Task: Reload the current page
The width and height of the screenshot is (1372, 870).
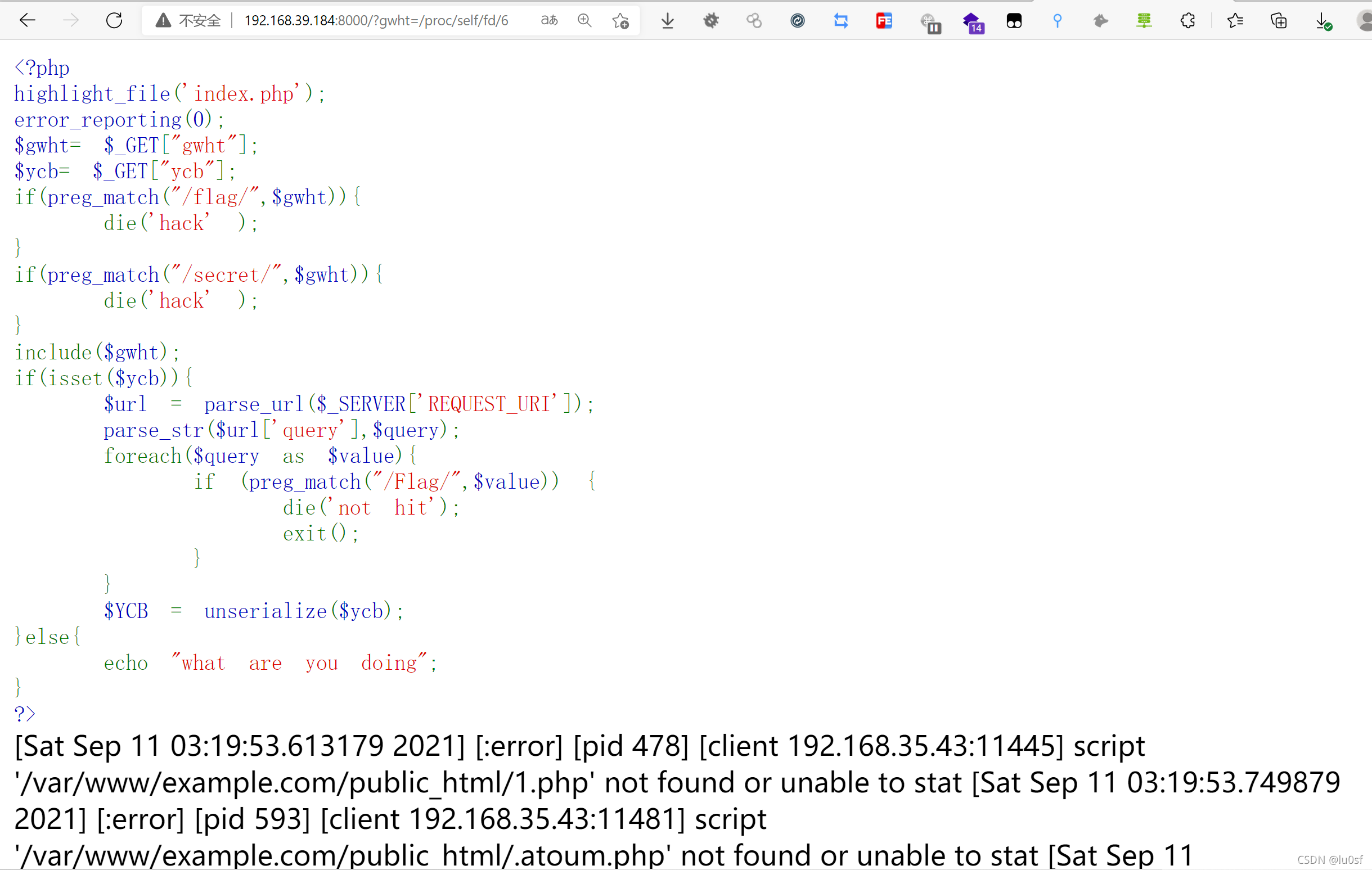Action: coord(114,21)
